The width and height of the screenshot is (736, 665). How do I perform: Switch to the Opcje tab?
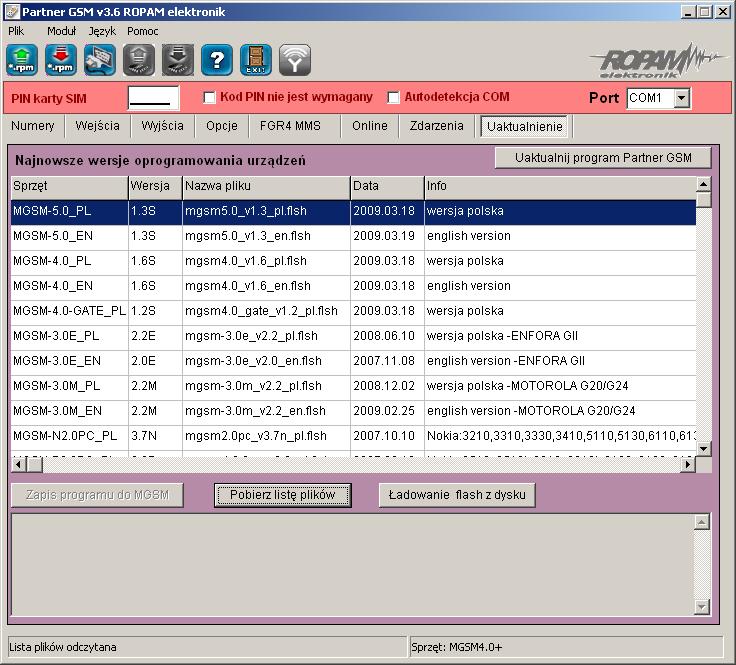(222, 126)
